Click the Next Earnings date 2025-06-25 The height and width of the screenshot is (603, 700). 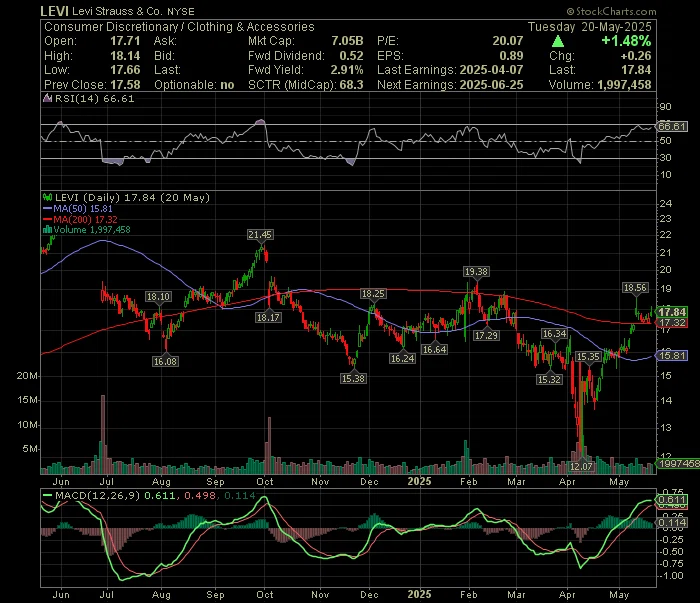[x=491, y=85]
